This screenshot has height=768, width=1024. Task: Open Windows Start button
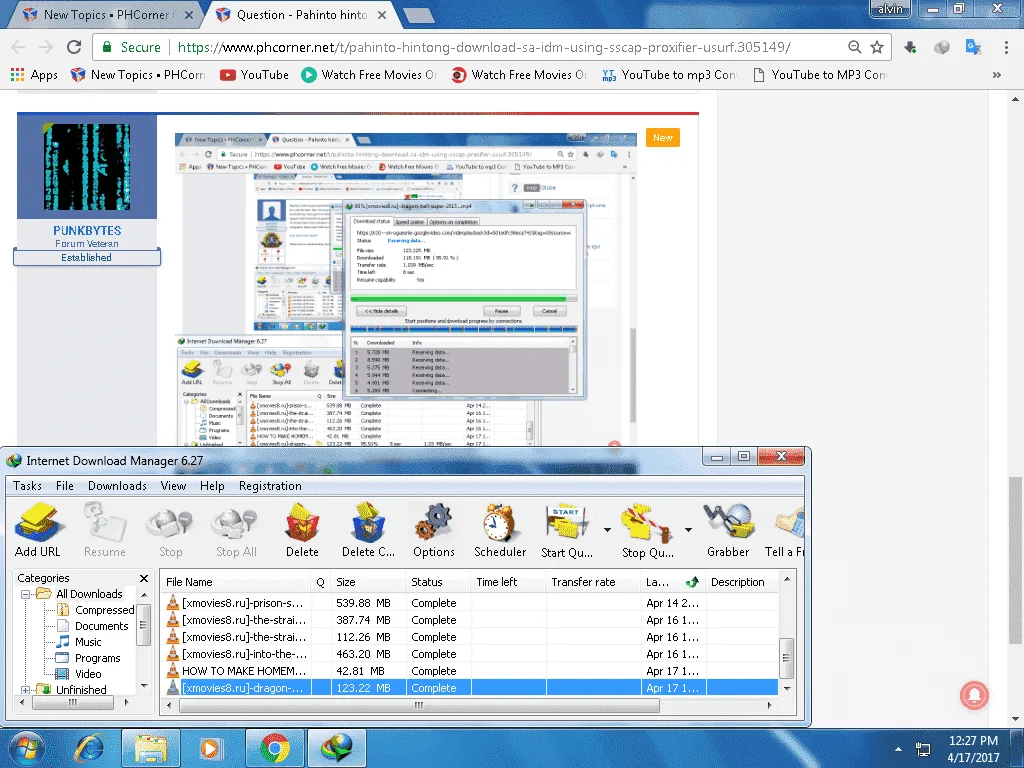(x=26, y=748)
